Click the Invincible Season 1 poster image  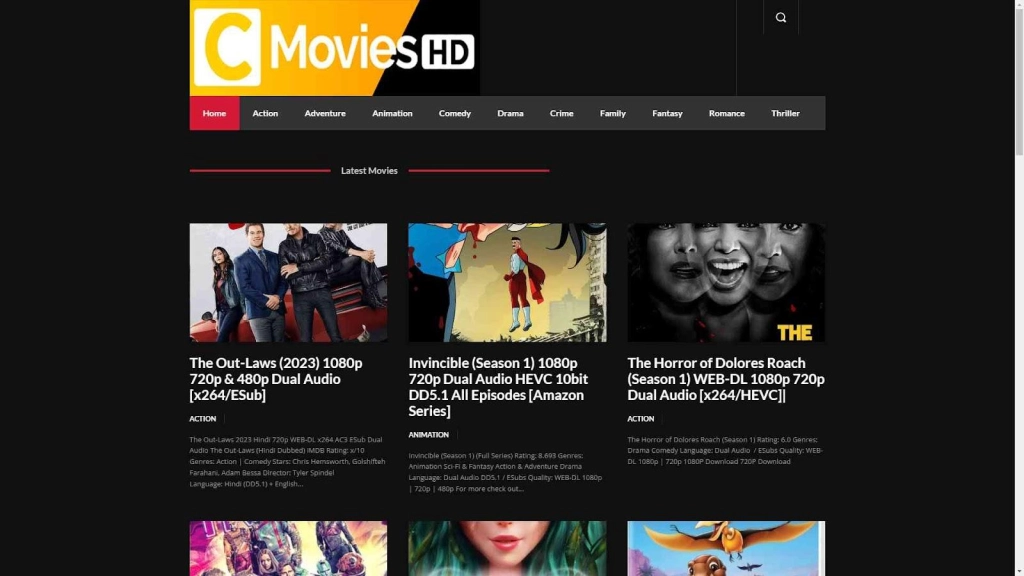(x=507, y=282)
